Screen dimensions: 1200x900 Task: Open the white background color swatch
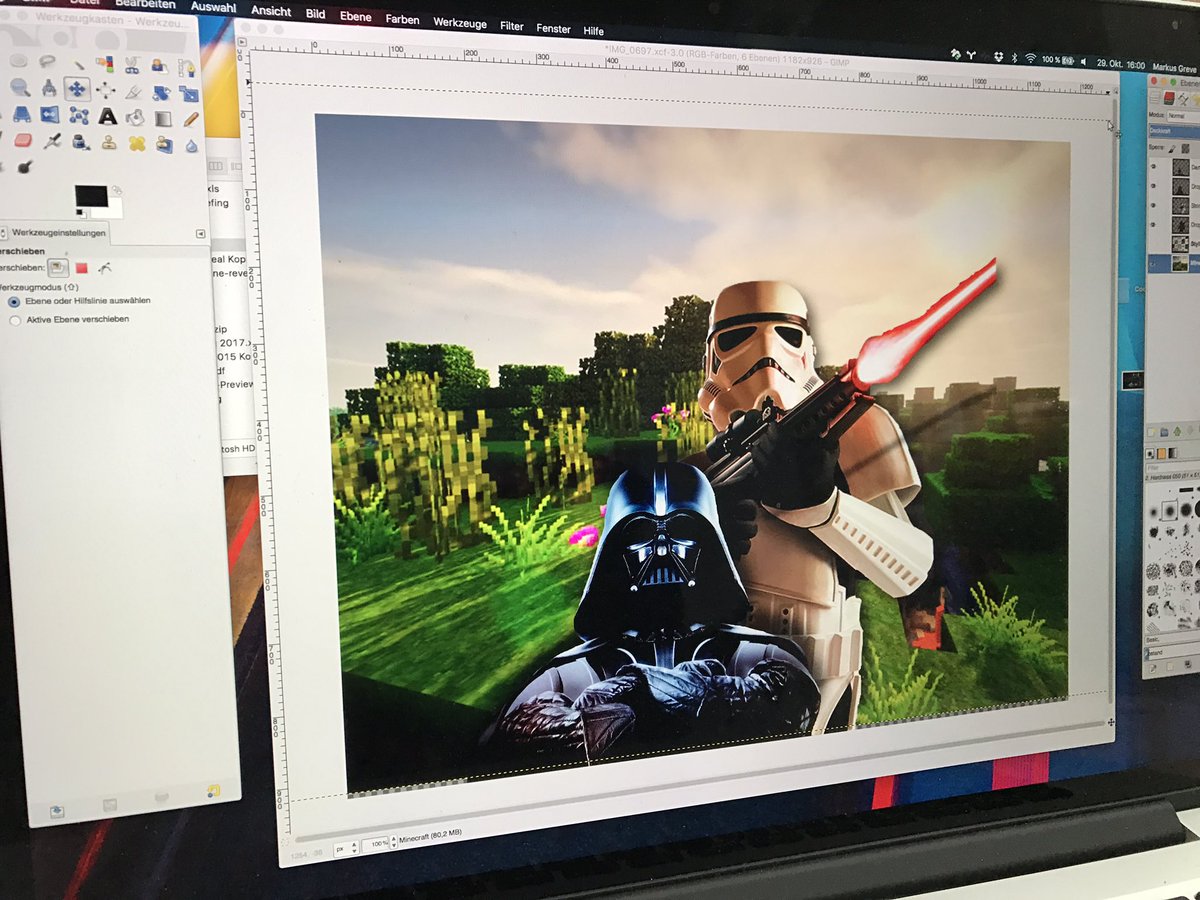112,210
